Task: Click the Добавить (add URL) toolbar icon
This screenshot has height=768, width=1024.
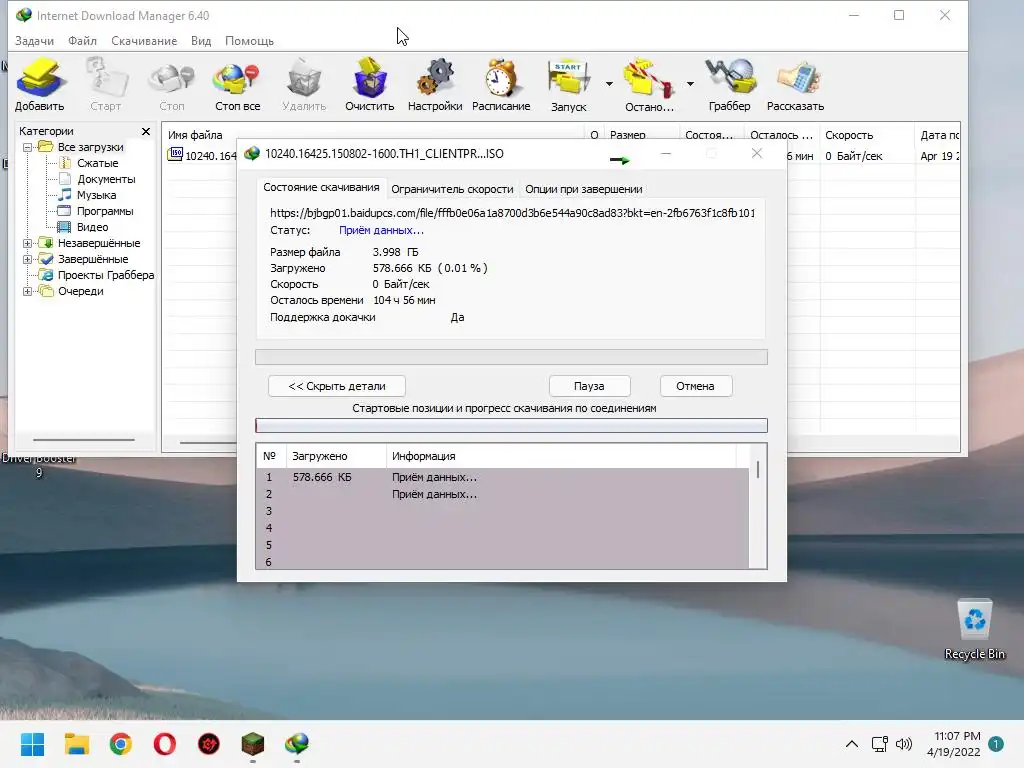Action: 40,84
